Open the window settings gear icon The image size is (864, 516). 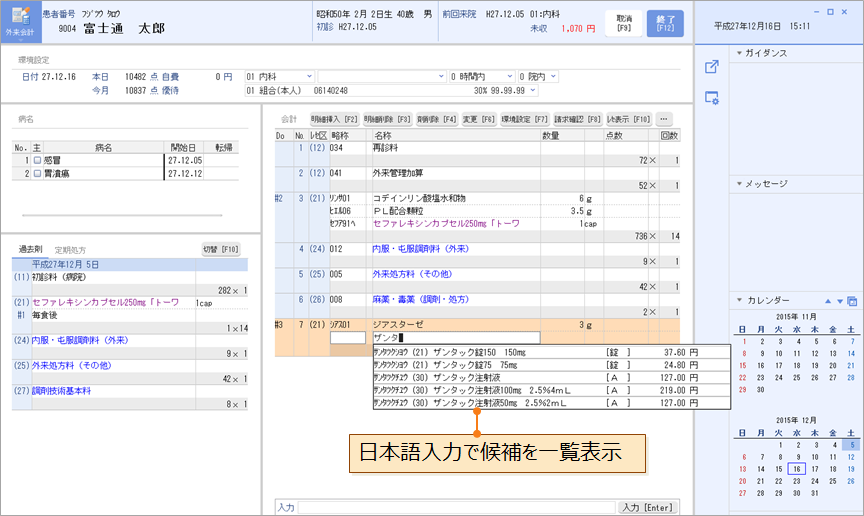(712, 98)
